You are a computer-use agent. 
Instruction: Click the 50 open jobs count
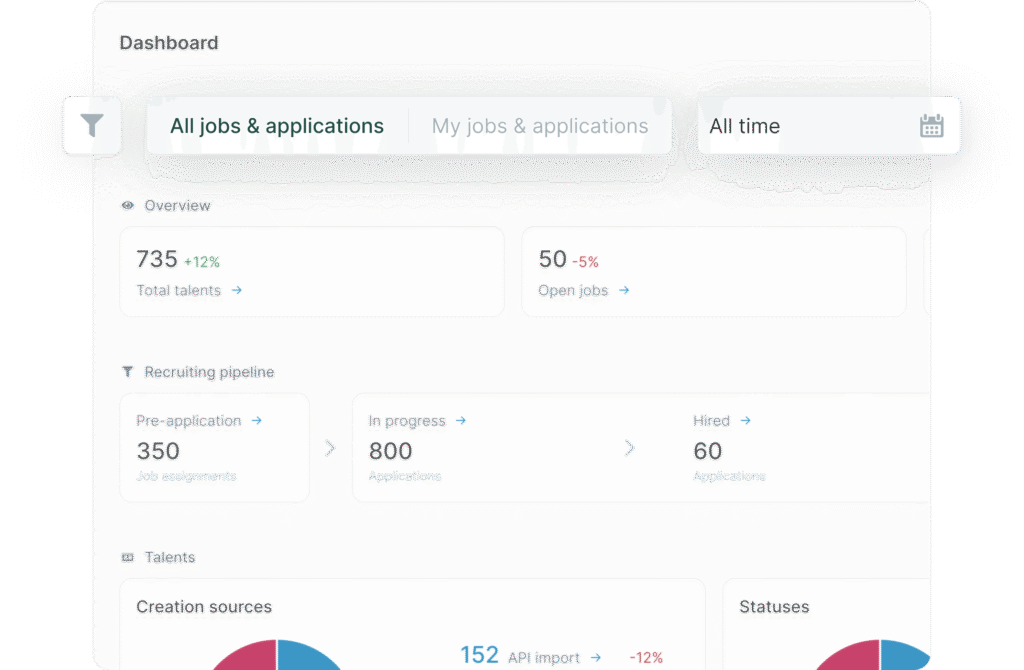(x=552, y=259)
